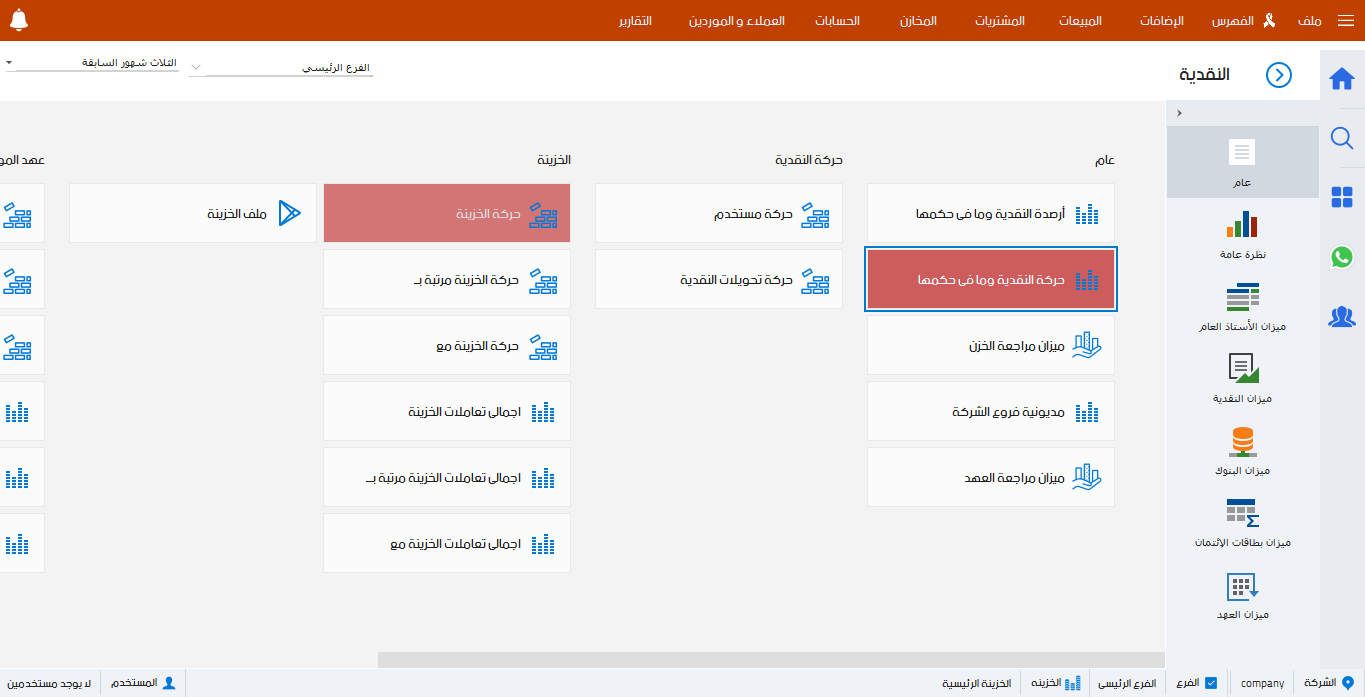Open ميزان الأستاذ العام from sidebar
This screenshot has height=697, width=1365.
point(1242,296)
